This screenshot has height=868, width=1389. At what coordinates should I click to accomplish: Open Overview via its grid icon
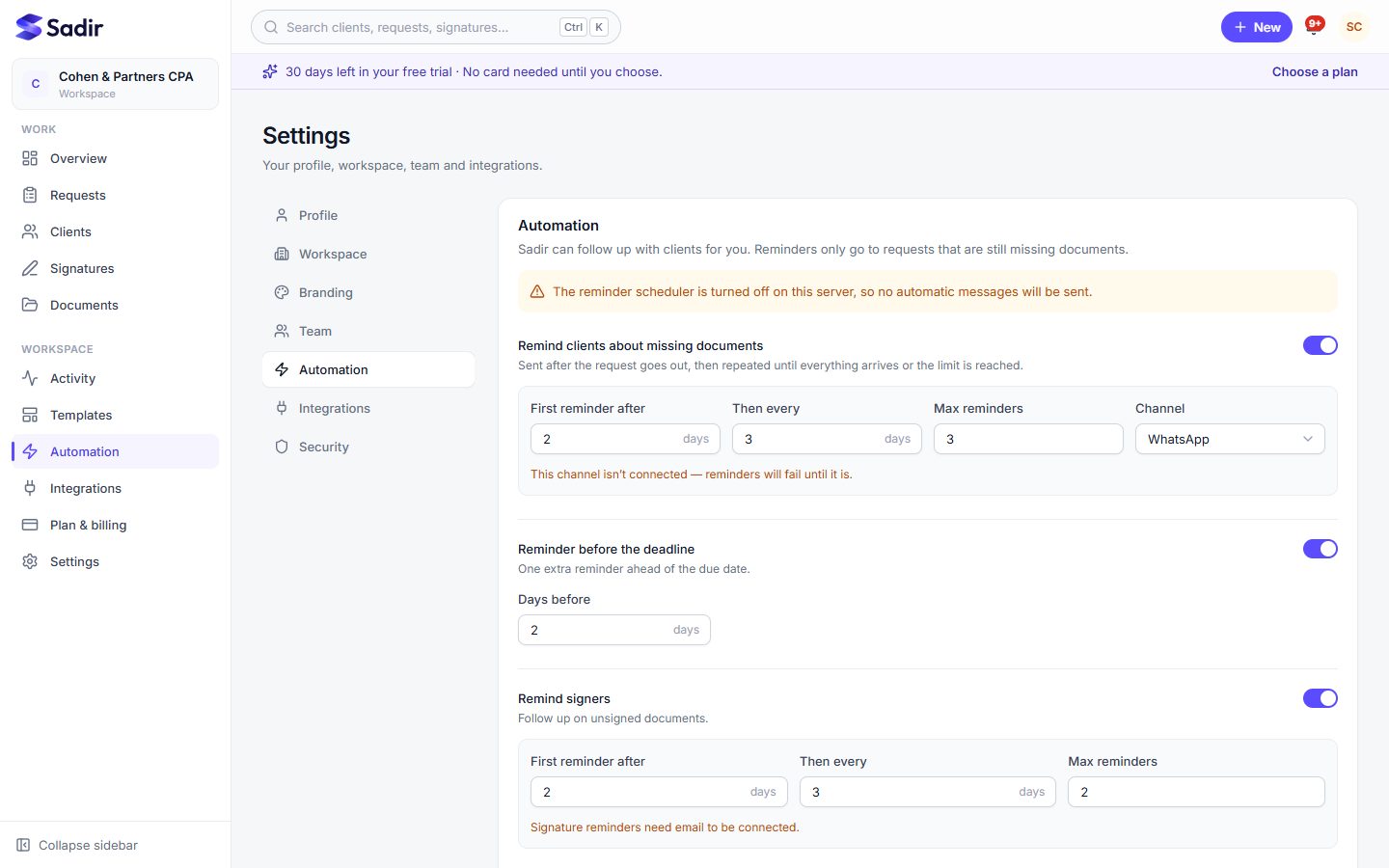click(30, 158)
